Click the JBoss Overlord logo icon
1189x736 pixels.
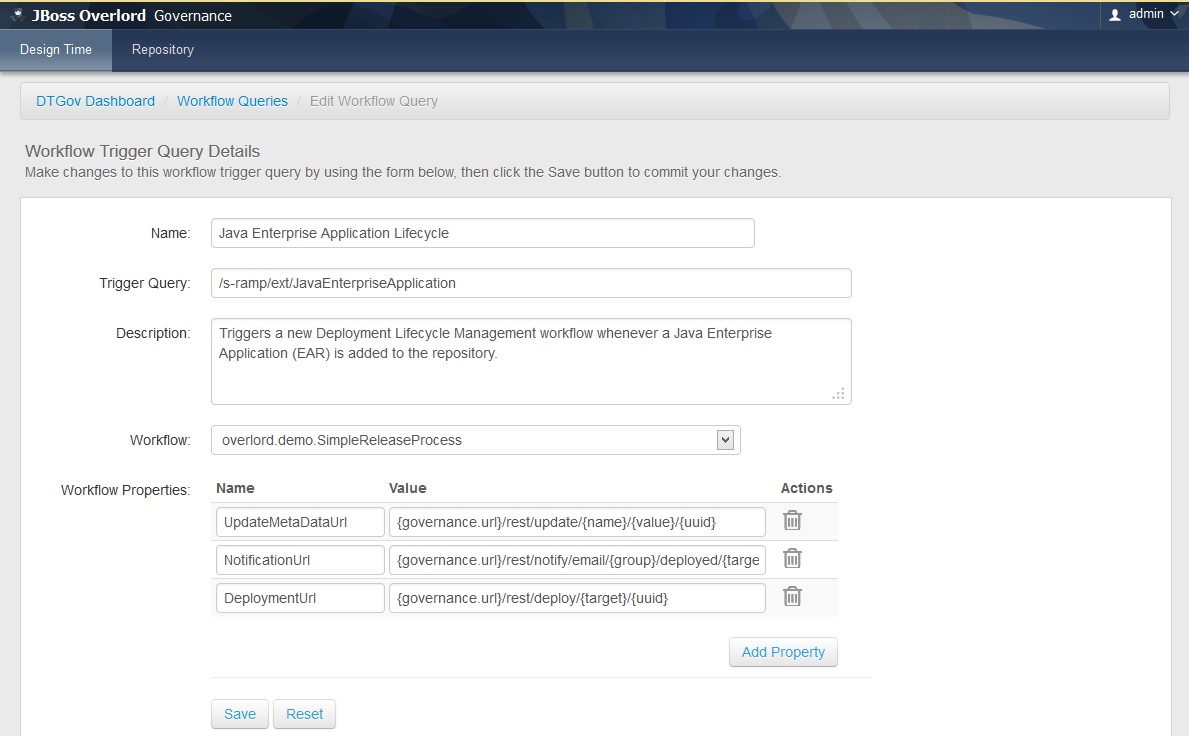17,14
